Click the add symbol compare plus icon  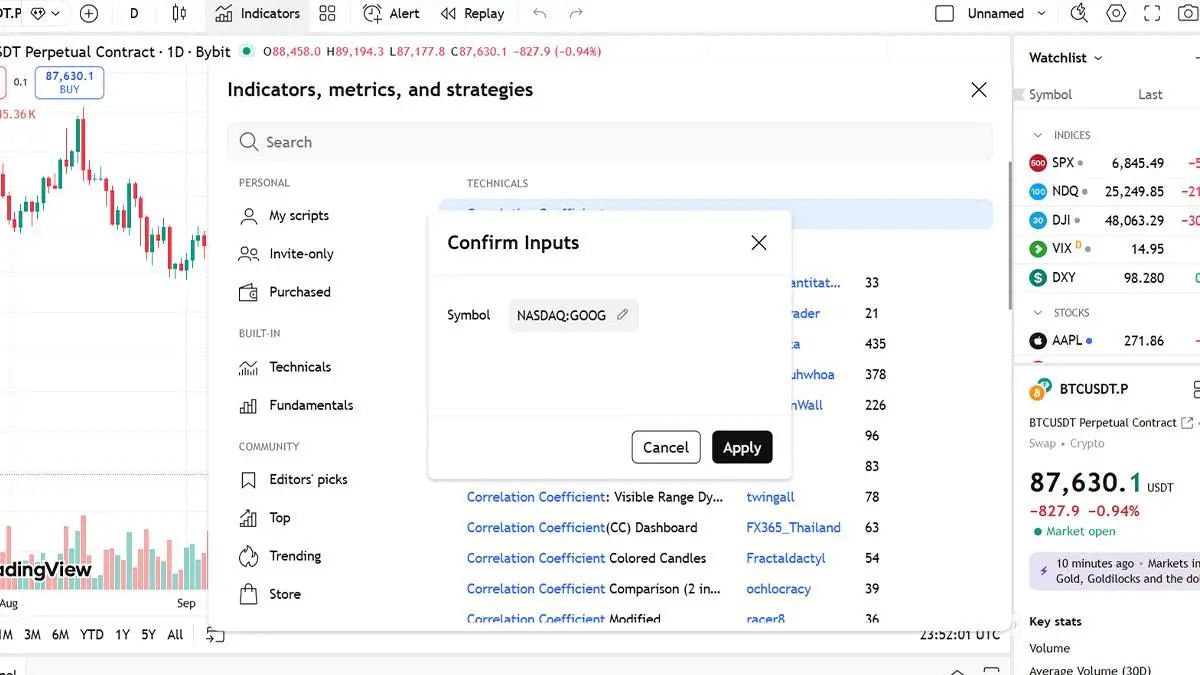click(x=89, y=14)
